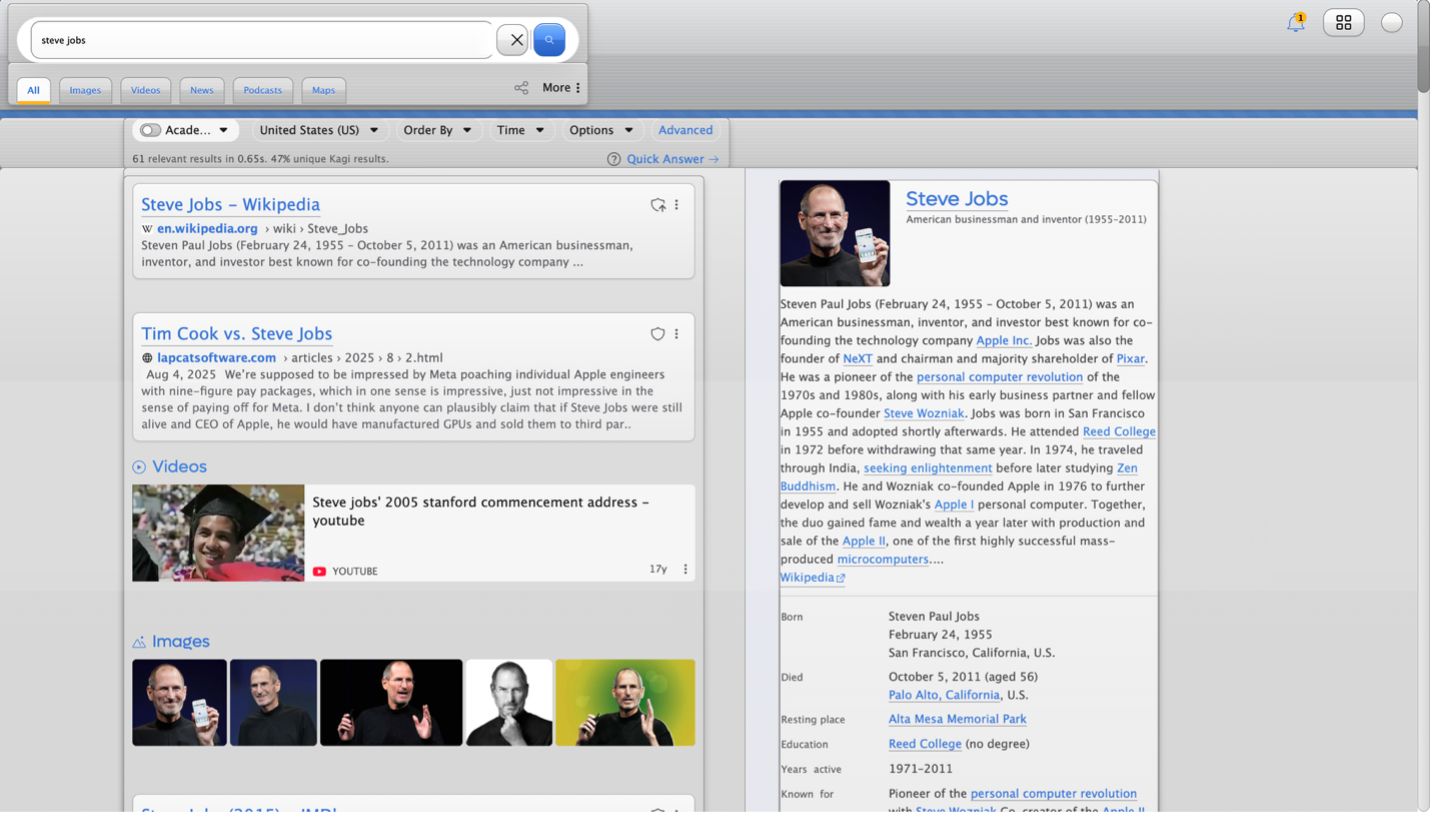Open the round profile avatar button
Image resolution: width=1430 pixels, height=815 pixels.
click(1391, 23)
